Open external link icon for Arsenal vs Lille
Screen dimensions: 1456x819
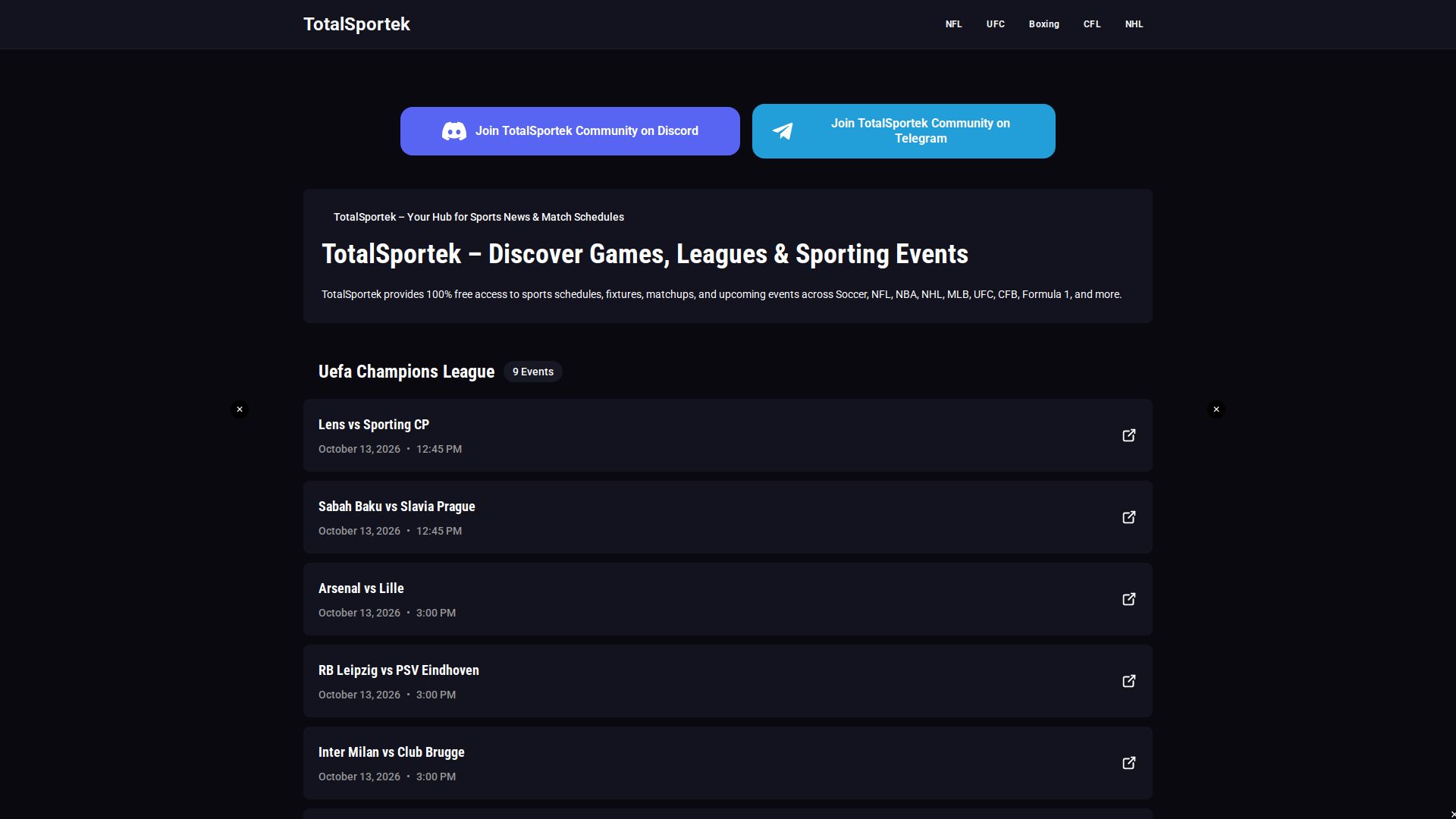[x=1129, y=599]
